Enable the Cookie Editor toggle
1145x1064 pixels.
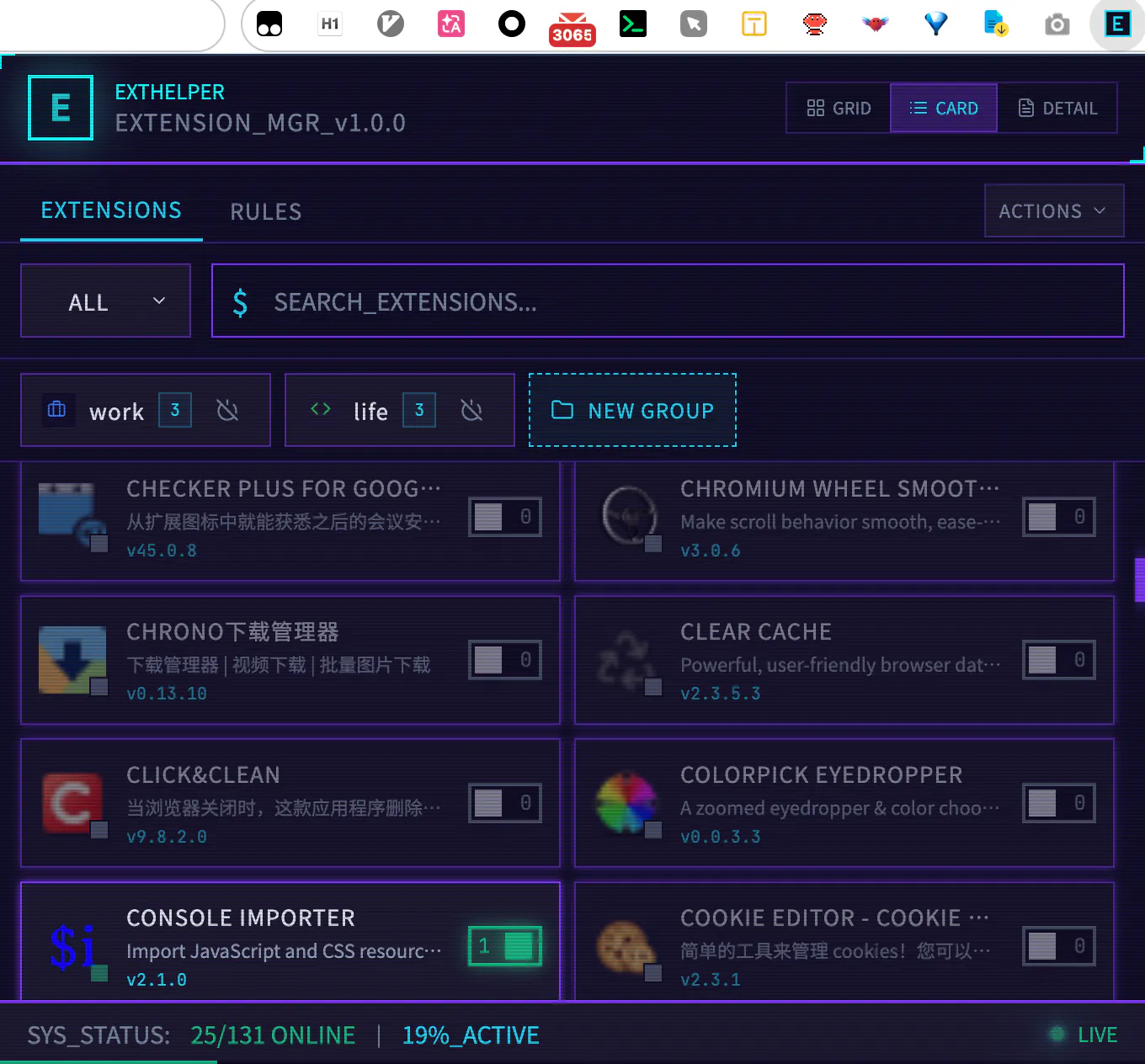click(1059, 946)
